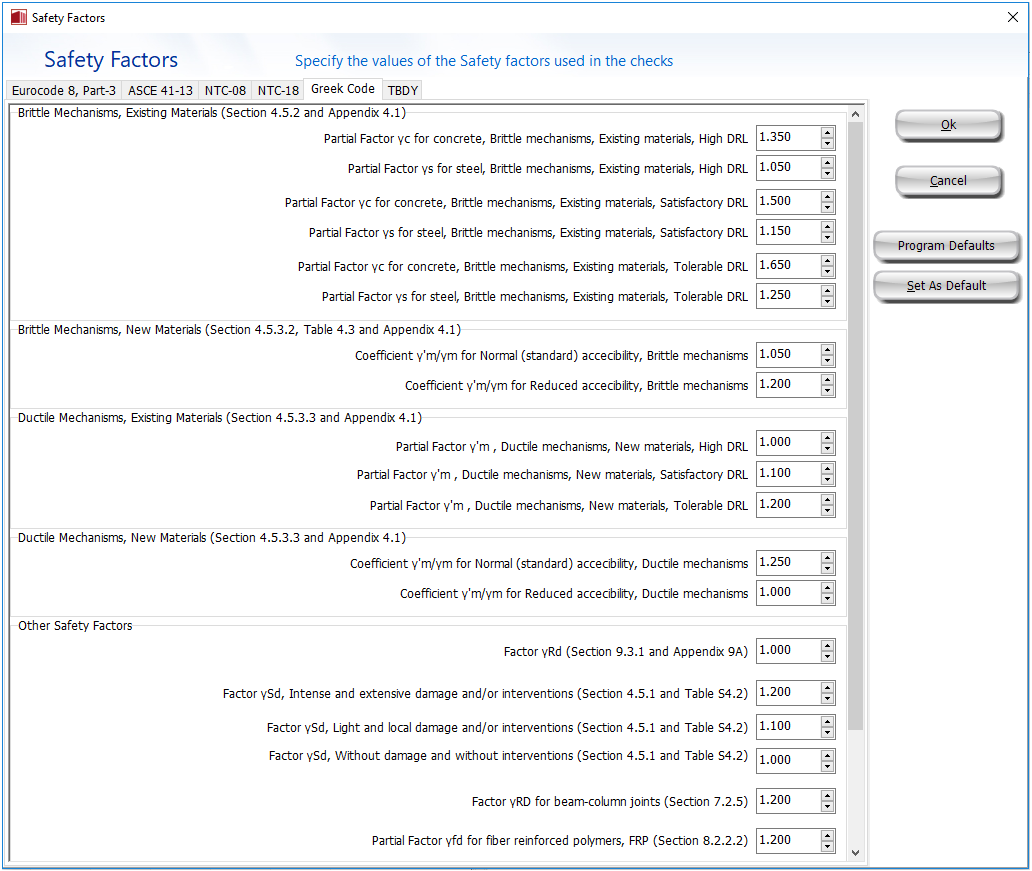Decrease steel brittle Tolerable DRL factor
This screenshot has width=1032, height=871.
click(828, 302)
